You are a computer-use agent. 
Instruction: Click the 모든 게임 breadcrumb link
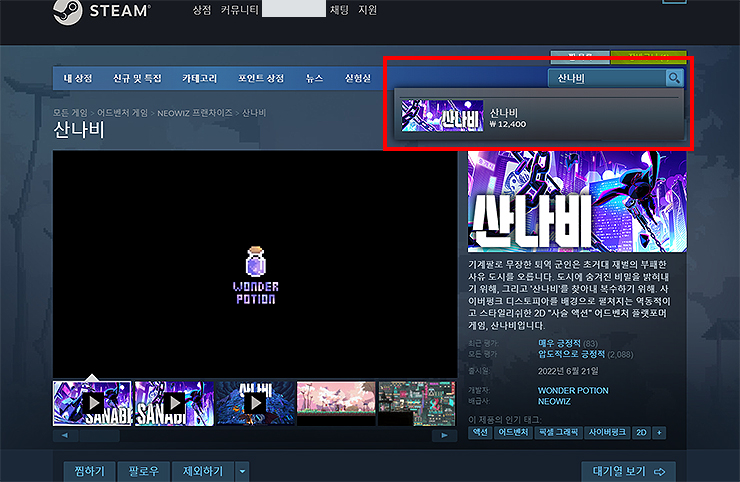click(x=70, y=113)
